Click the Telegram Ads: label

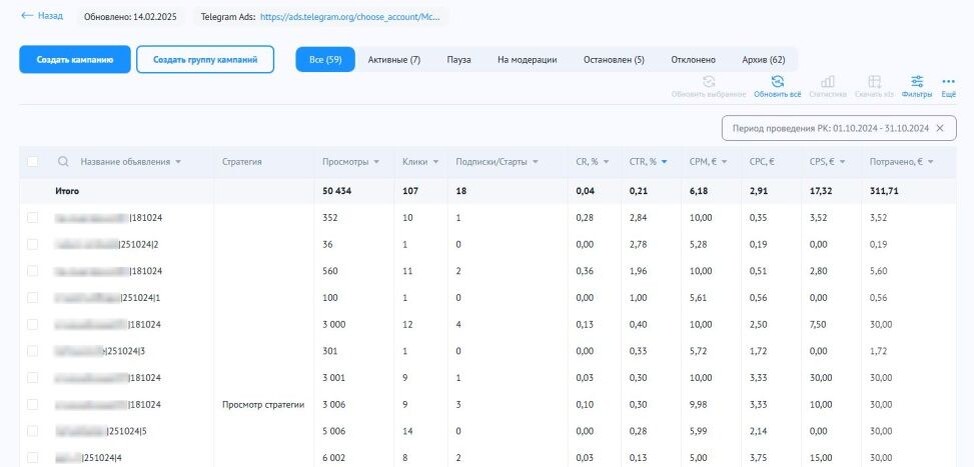click(x=228, y=17)
